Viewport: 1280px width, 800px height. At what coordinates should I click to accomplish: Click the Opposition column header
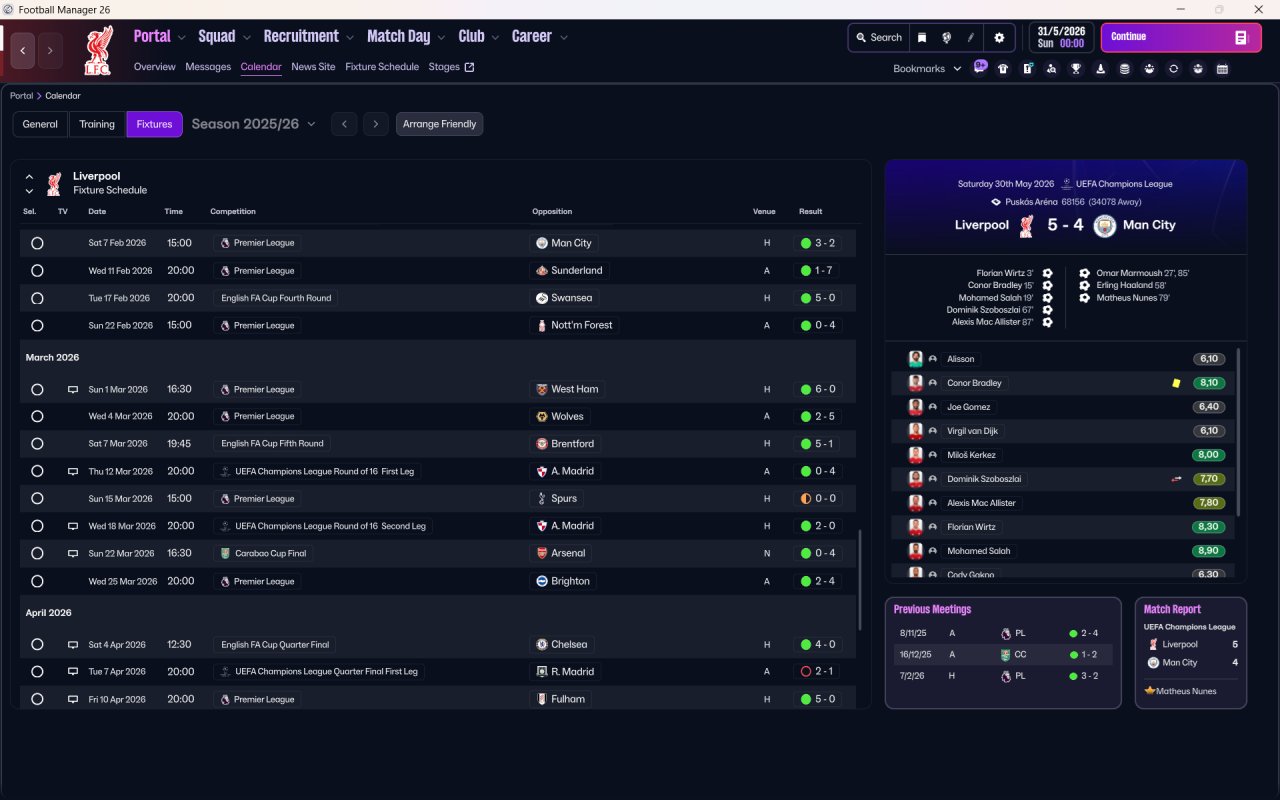tap(552, 212)
